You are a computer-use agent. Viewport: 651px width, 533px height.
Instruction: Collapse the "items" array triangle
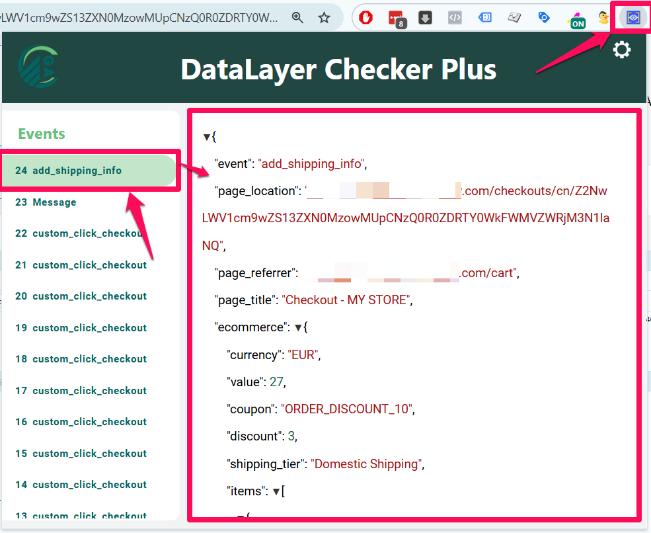(x=276, y=492)
